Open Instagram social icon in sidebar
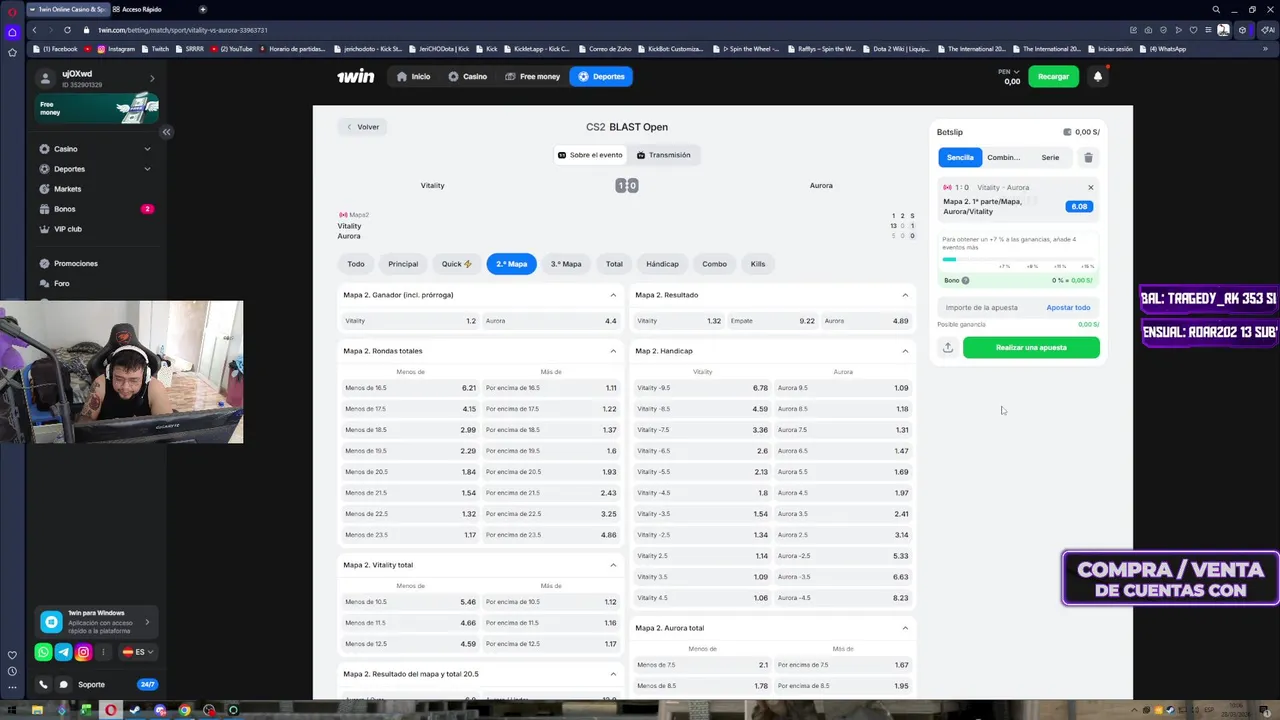Image resolution: width=1280 pixels, height=720 pixels. click(x=83, y=652)
